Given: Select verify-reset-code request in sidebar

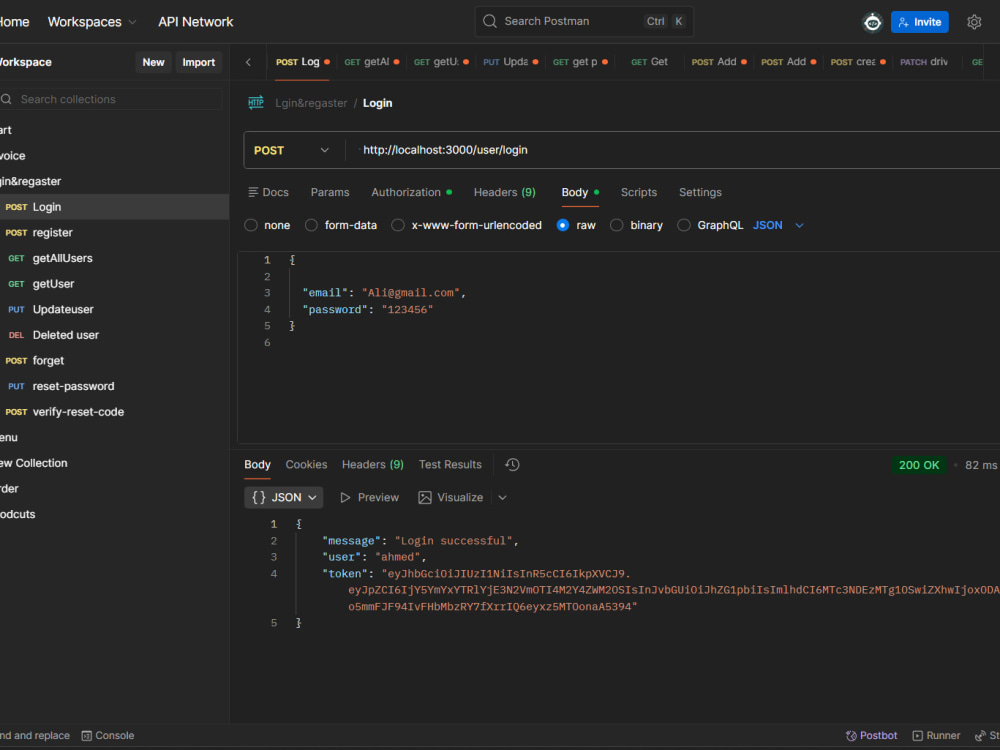Looking at the screenshot, I should click(x=114, y=412).
